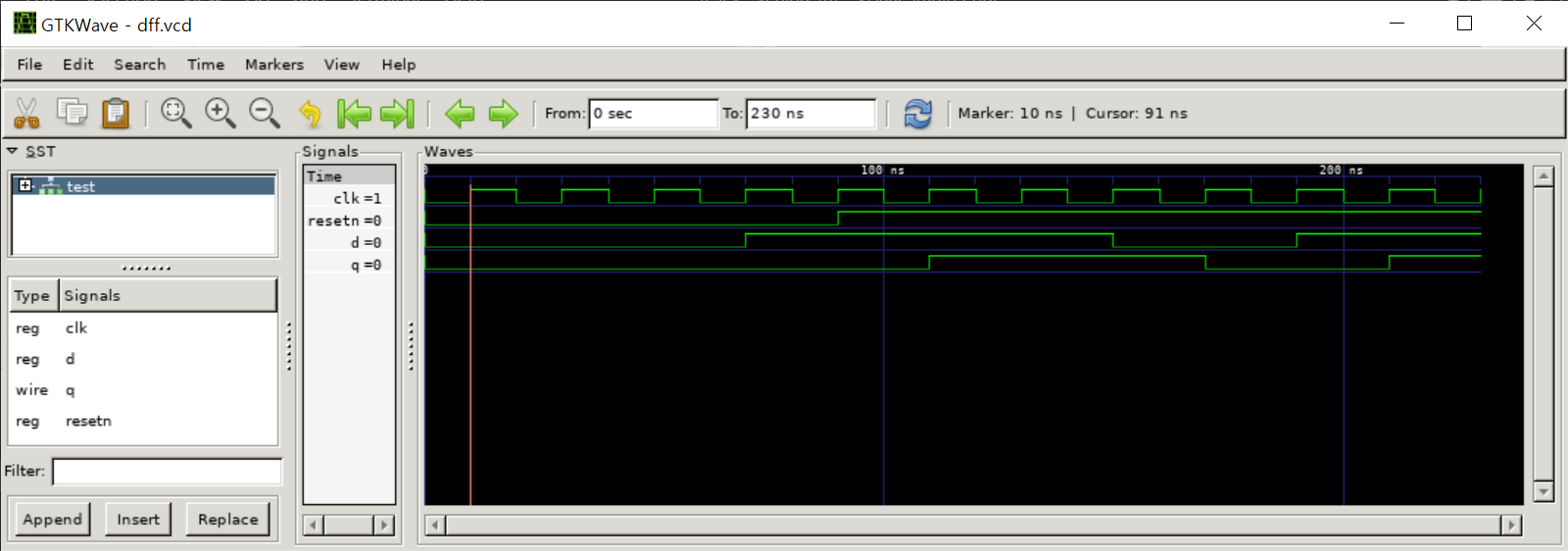
Task: Click the waveform horizontal scrollbar track
Action: tap(974, 526)
